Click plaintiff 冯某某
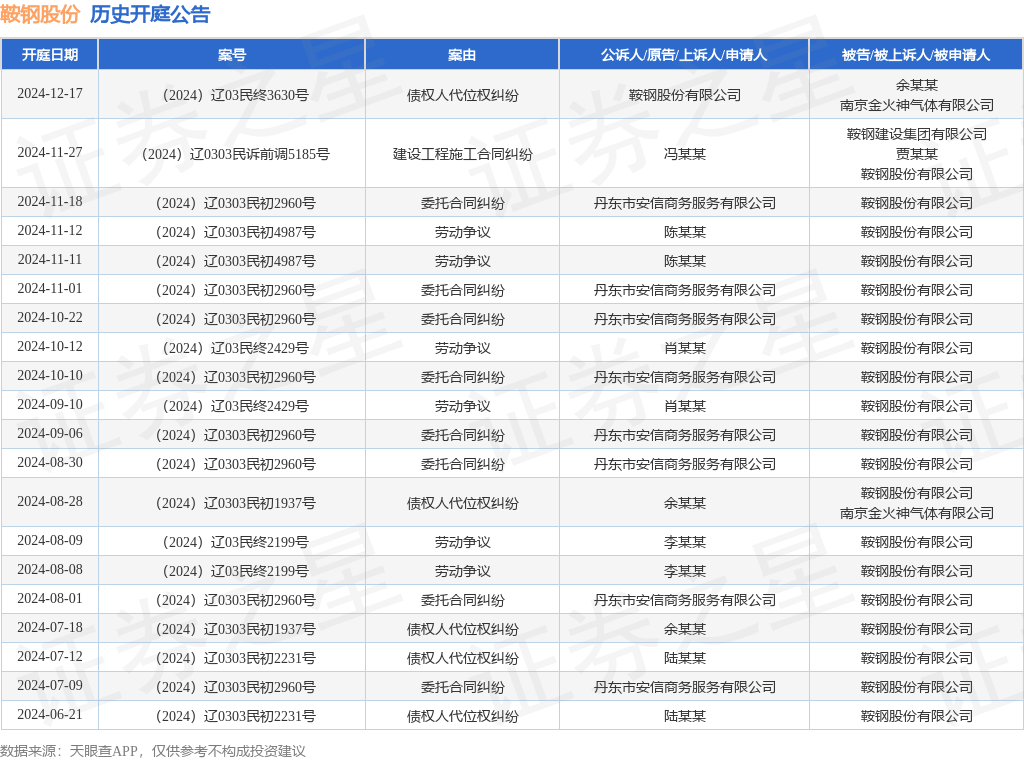This screenshot has width=1024, height=760. 684,154
